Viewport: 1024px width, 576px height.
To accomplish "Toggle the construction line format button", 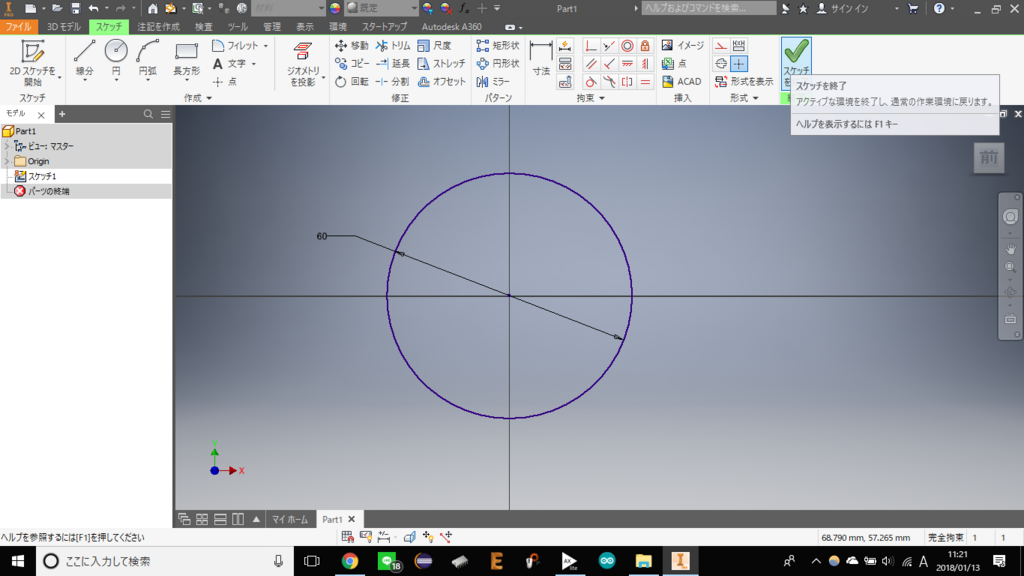I will click(720, 46).
